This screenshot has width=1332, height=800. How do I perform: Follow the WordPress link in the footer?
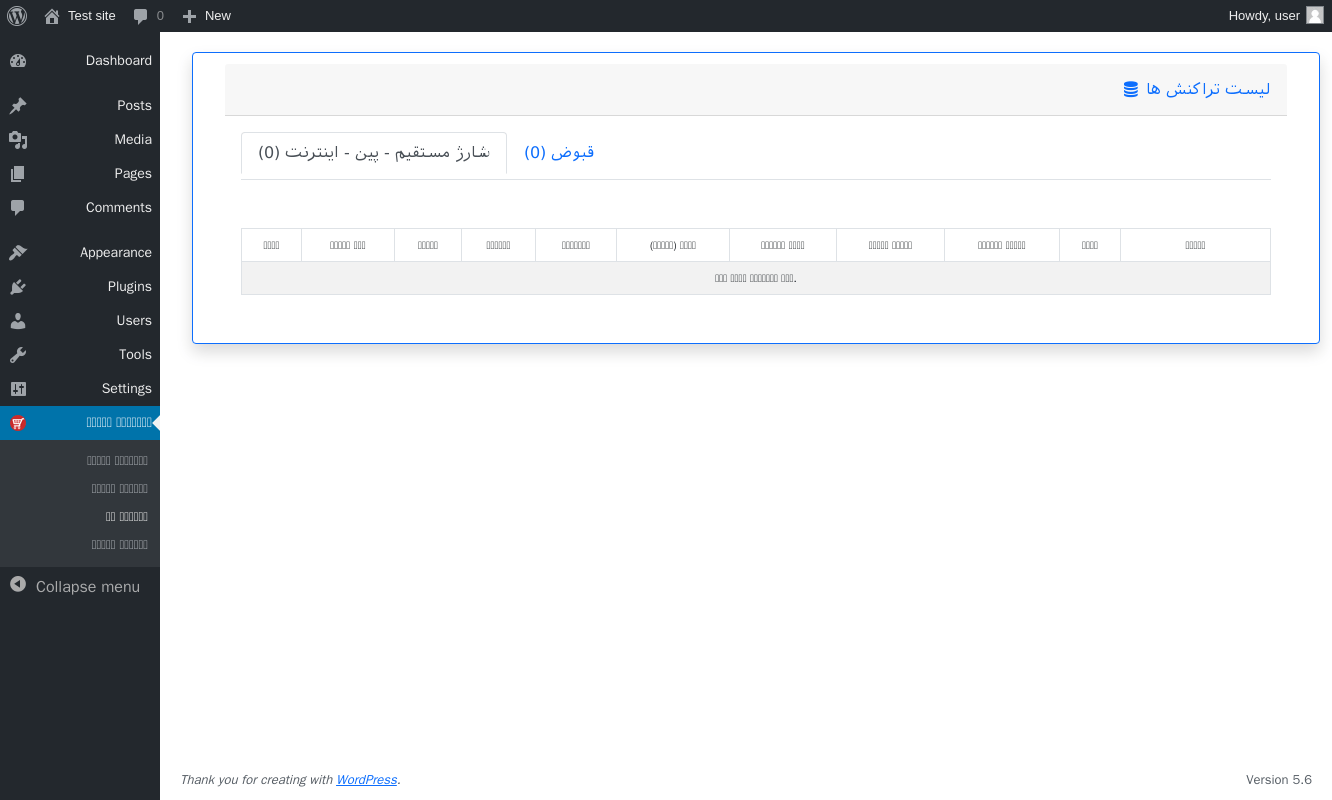(x=367, y=780)
